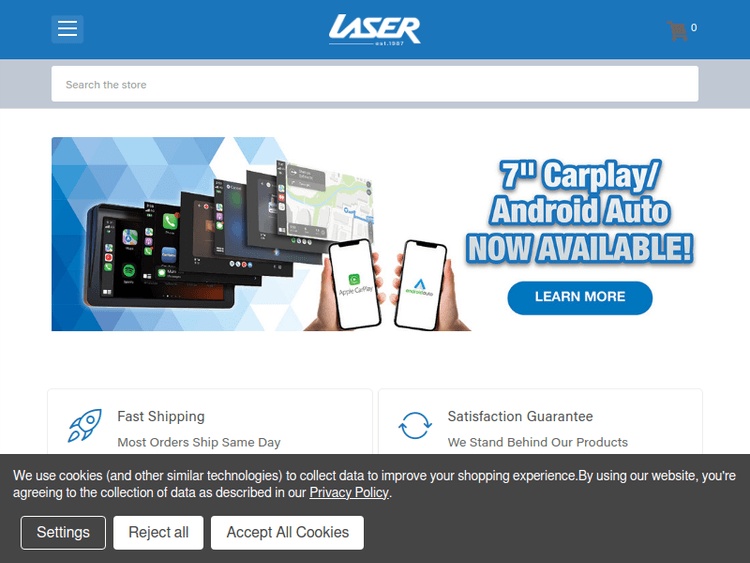Click the Fast Shipping rocket icon

coord(85,425)
